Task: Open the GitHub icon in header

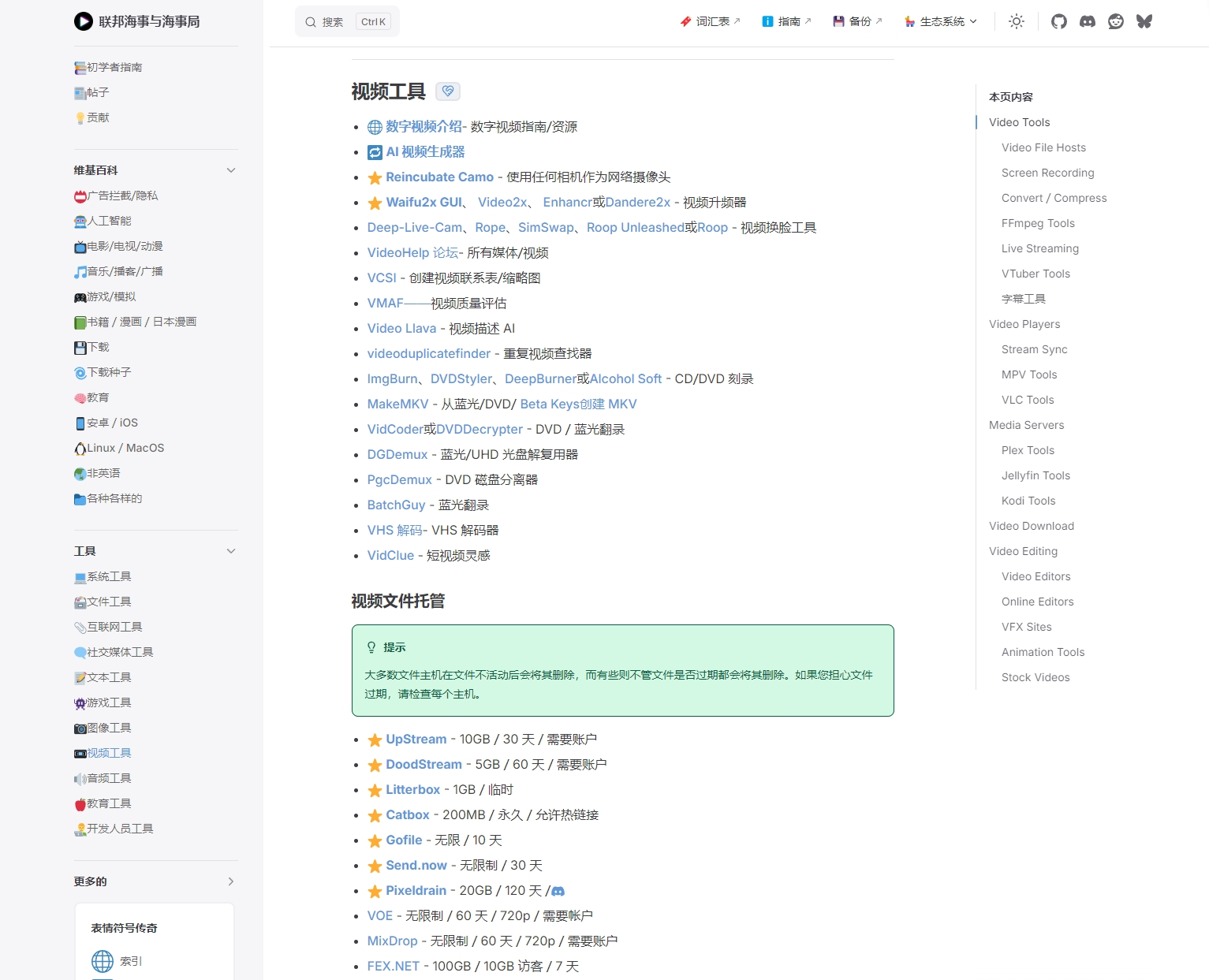Action: 1059,21
